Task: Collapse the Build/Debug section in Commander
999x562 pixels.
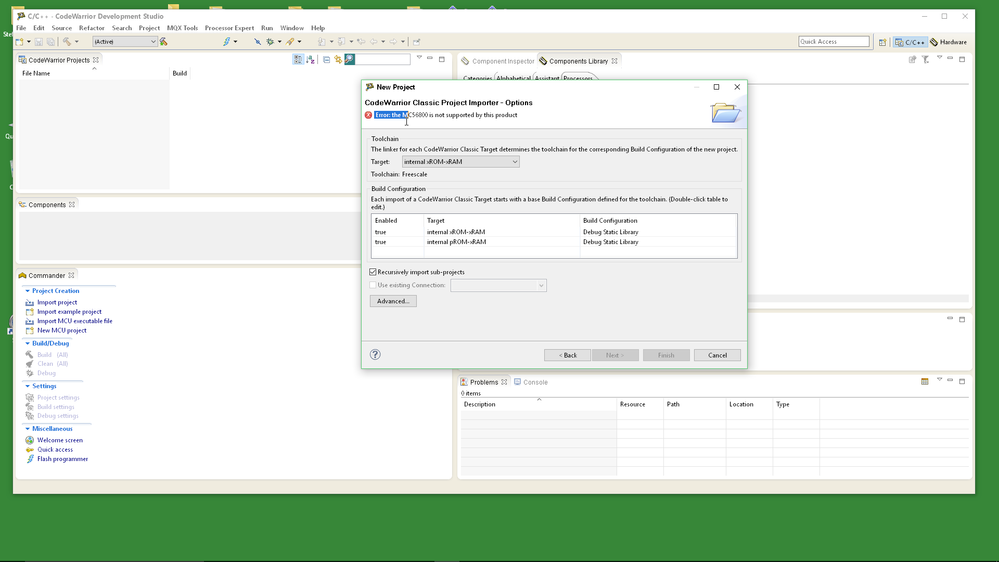Action: (x=27, y=343)
